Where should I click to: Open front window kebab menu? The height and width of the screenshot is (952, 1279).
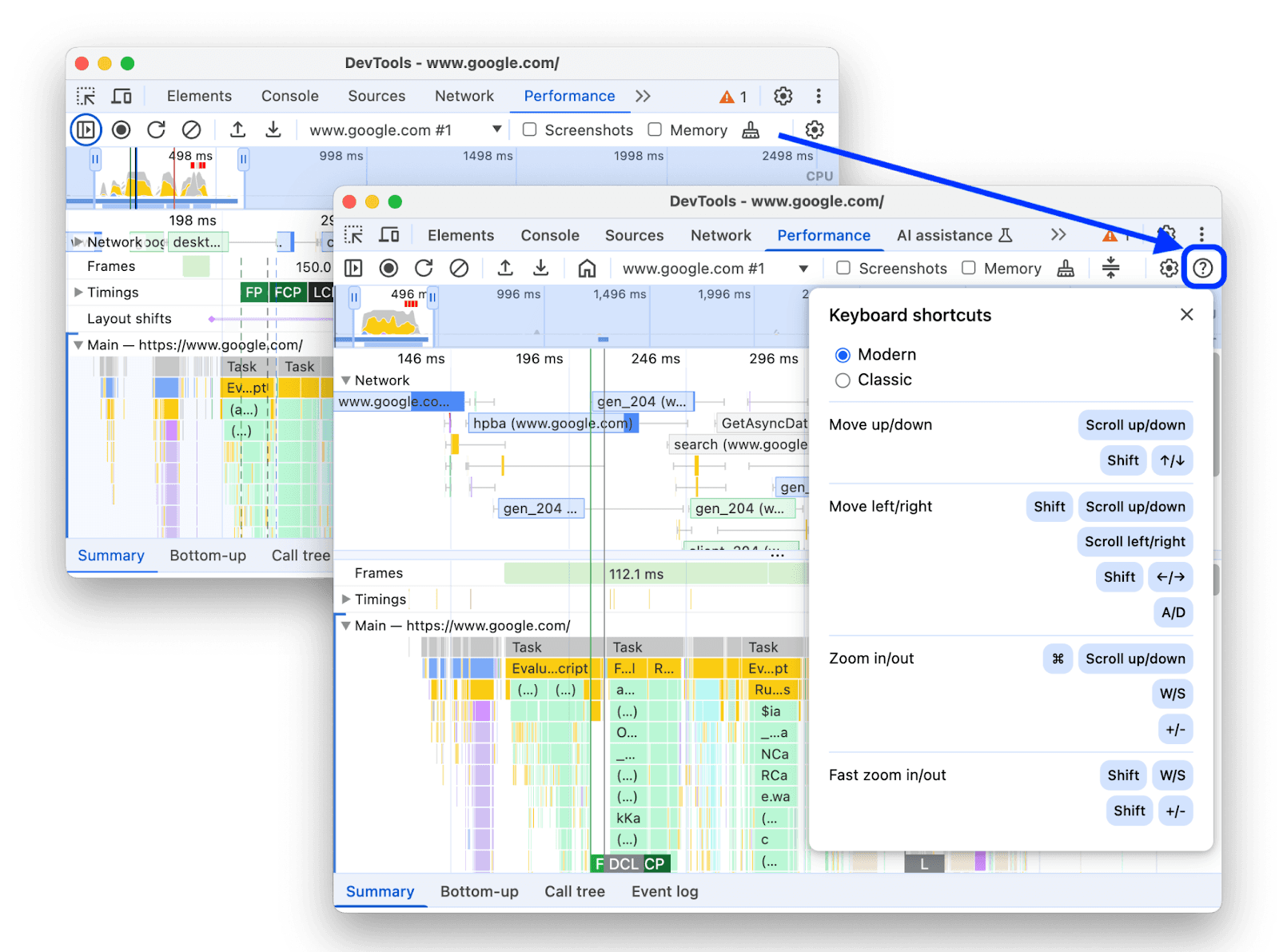1201,234
